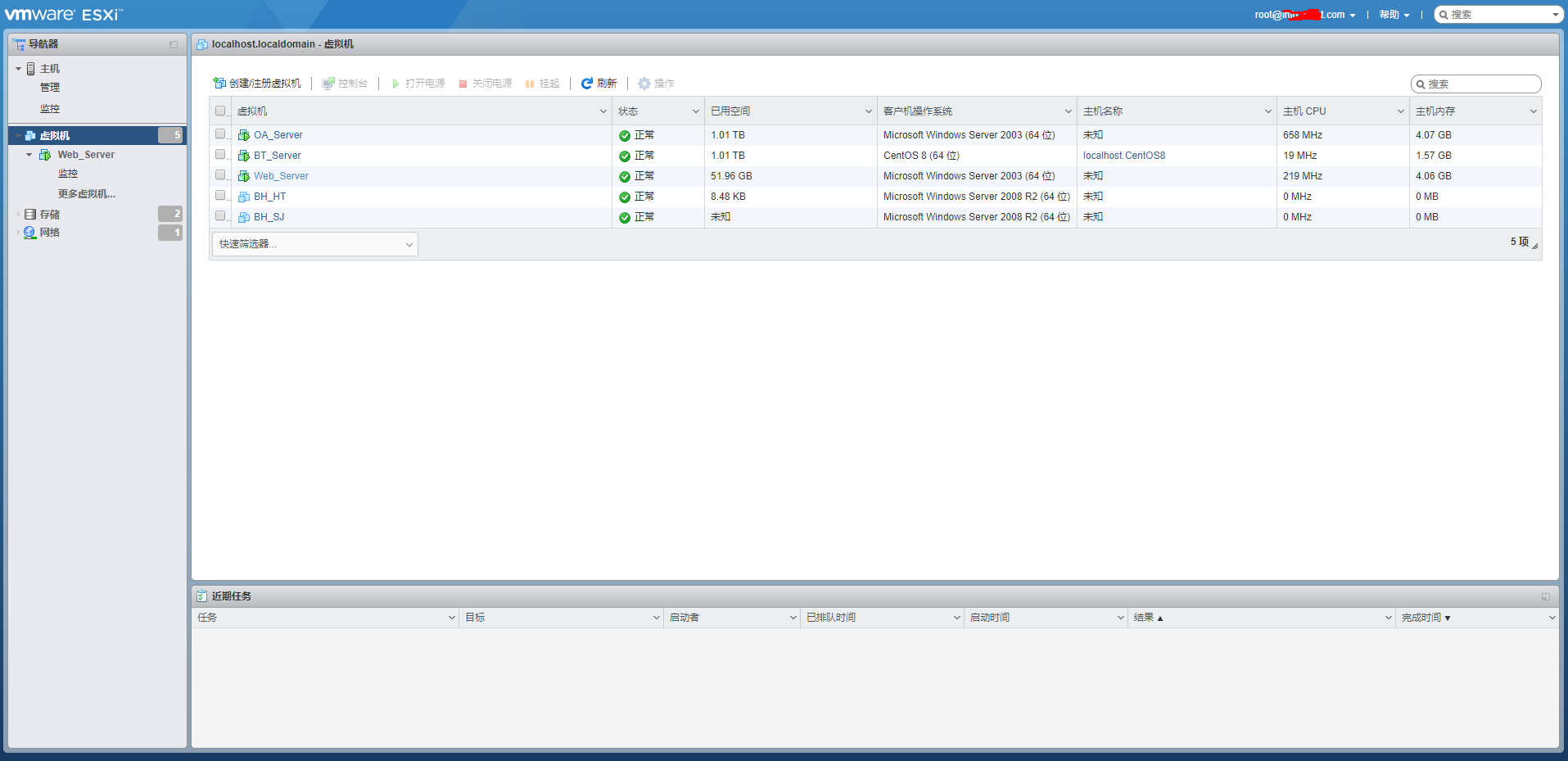Open the Quick Filters (快速筛选器) dropdown
The image size is (1568, 761).
[315, 244]
